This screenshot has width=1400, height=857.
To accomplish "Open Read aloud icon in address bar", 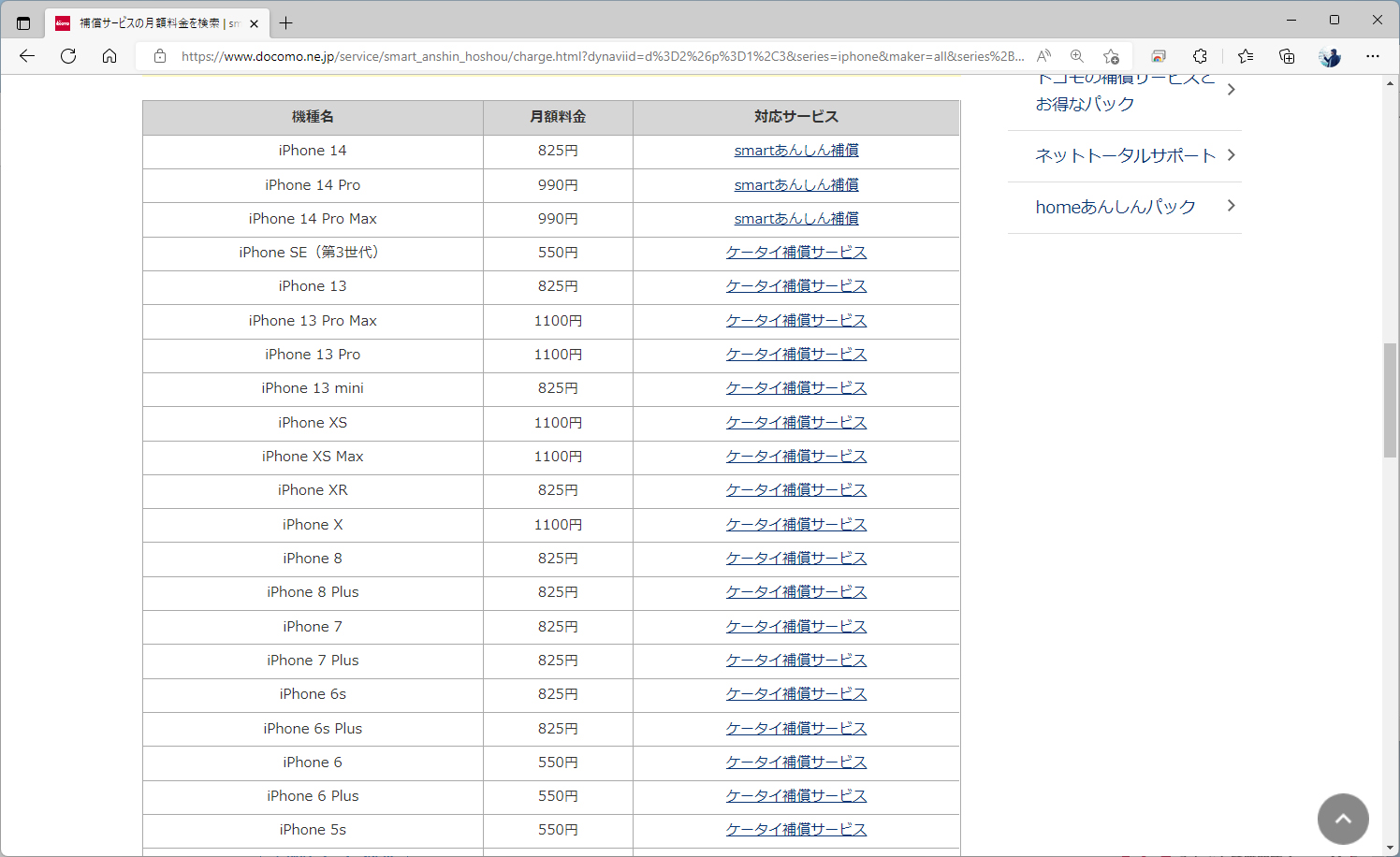I will [x=1044, y=56].
